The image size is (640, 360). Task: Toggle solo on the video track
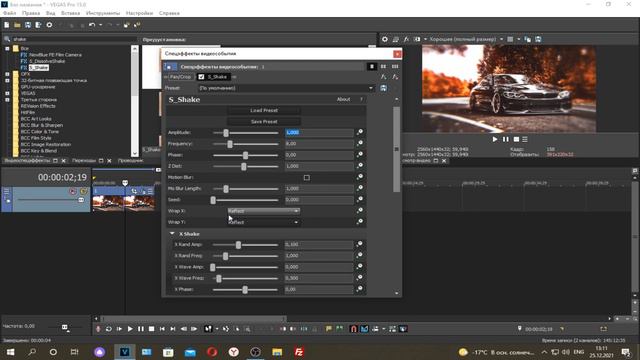click(84, 191)
